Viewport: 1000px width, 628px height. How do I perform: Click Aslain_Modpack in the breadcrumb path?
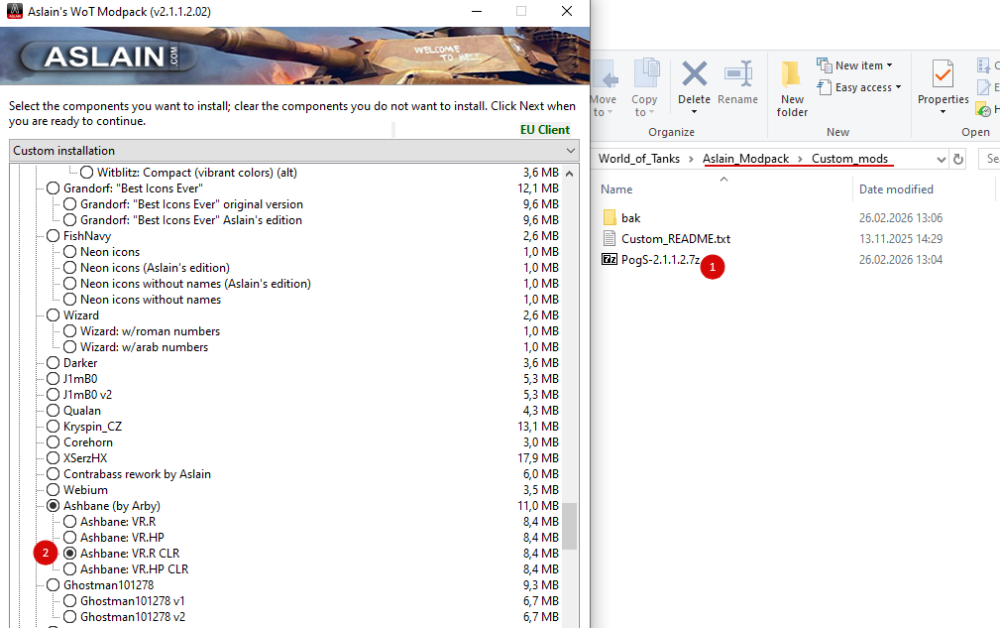pyautogui.click(x=746, y=159)
